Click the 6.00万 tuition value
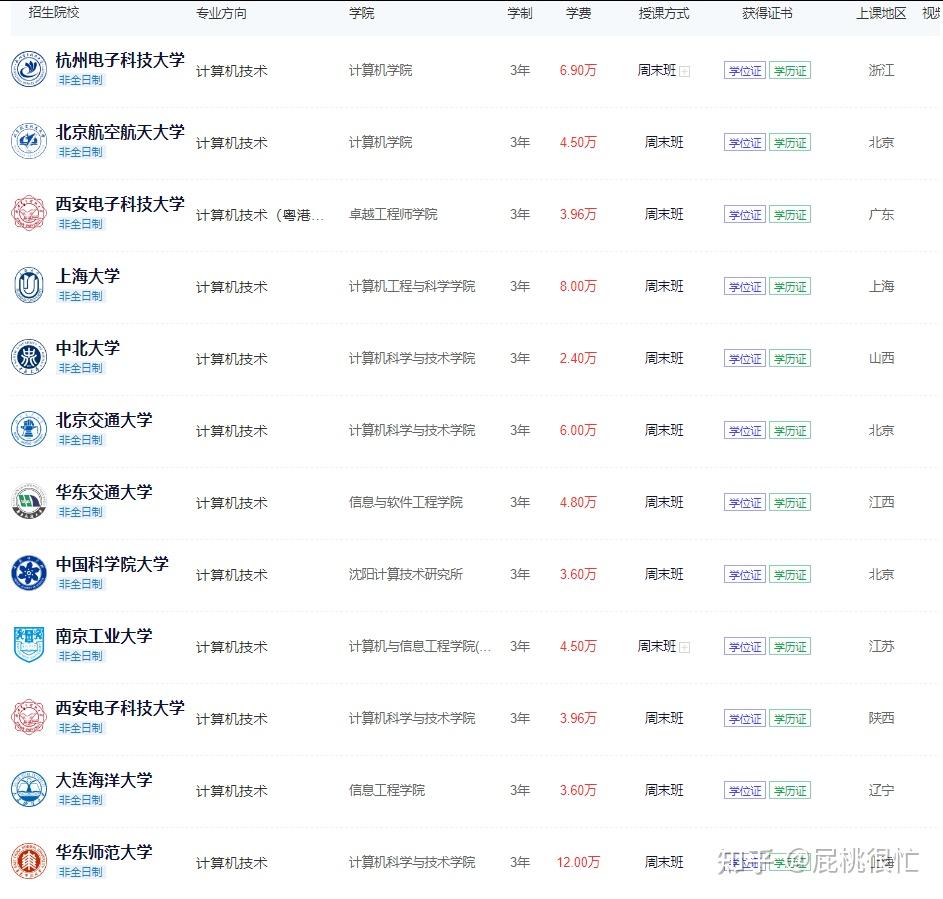 tap(578, 431)
